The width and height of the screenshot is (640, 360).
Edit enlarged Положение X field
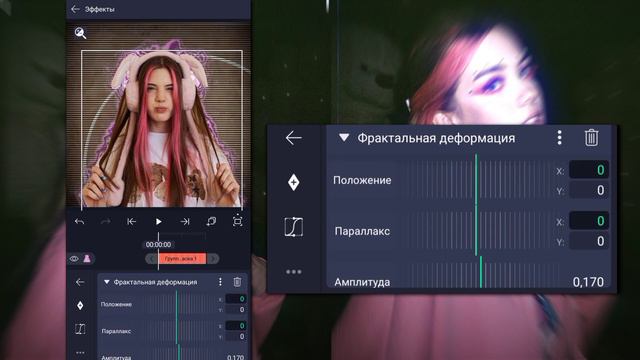[x=589, y=170]
